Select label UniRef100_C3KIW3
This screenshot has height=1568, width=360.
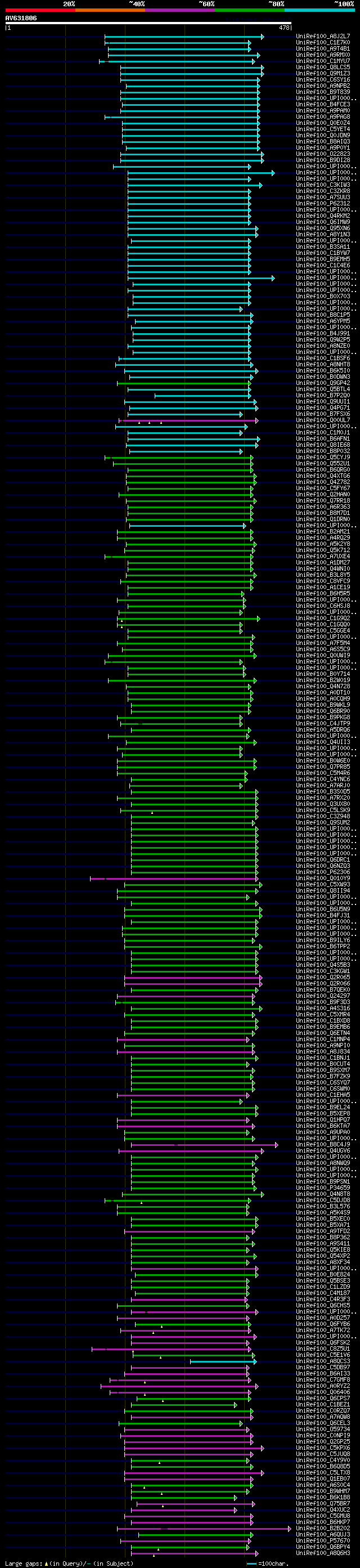point(323,185)
